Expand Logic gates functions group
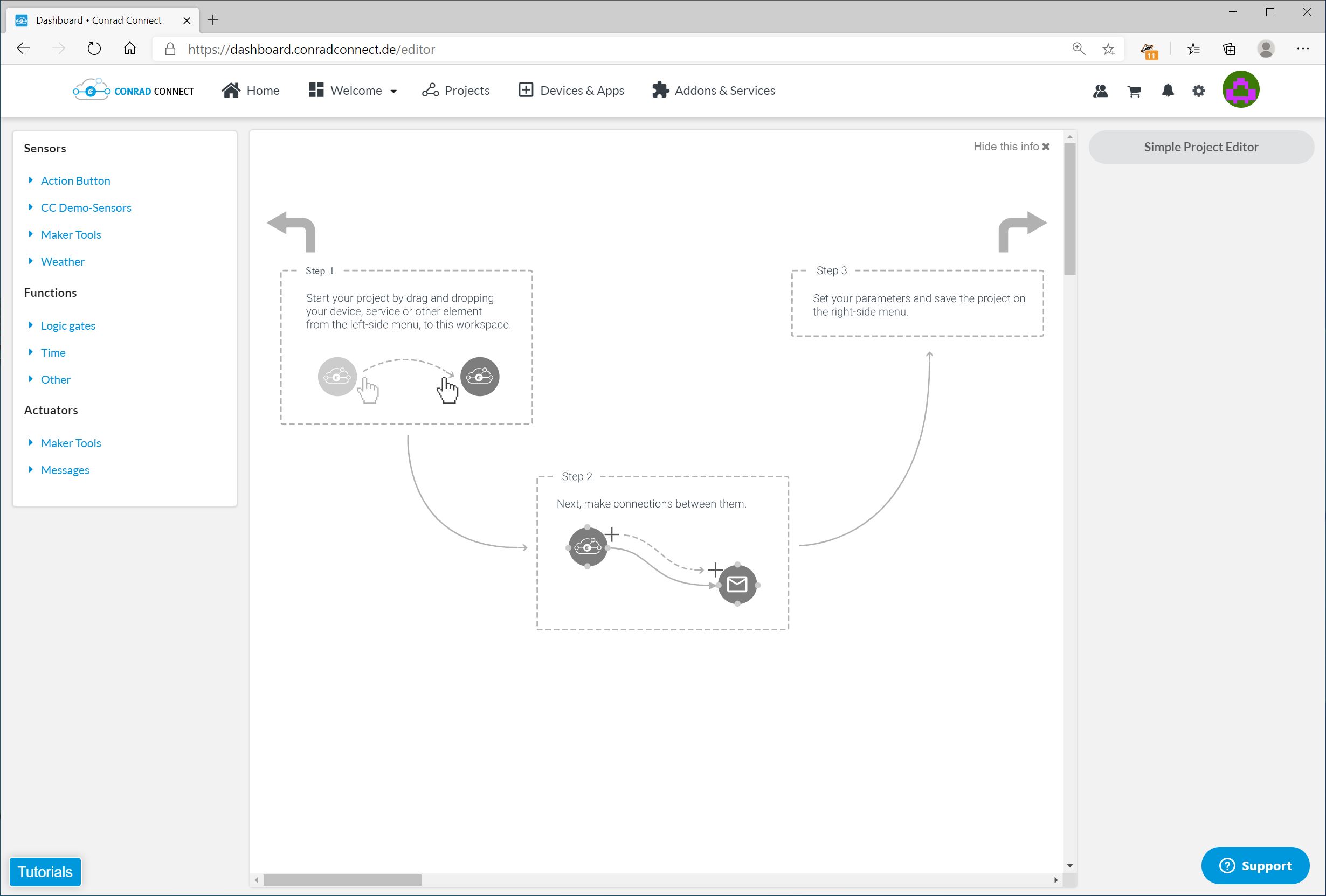The width and height of the screenshot is (1326, 896). pyautogui.click(x=67, y=325)
